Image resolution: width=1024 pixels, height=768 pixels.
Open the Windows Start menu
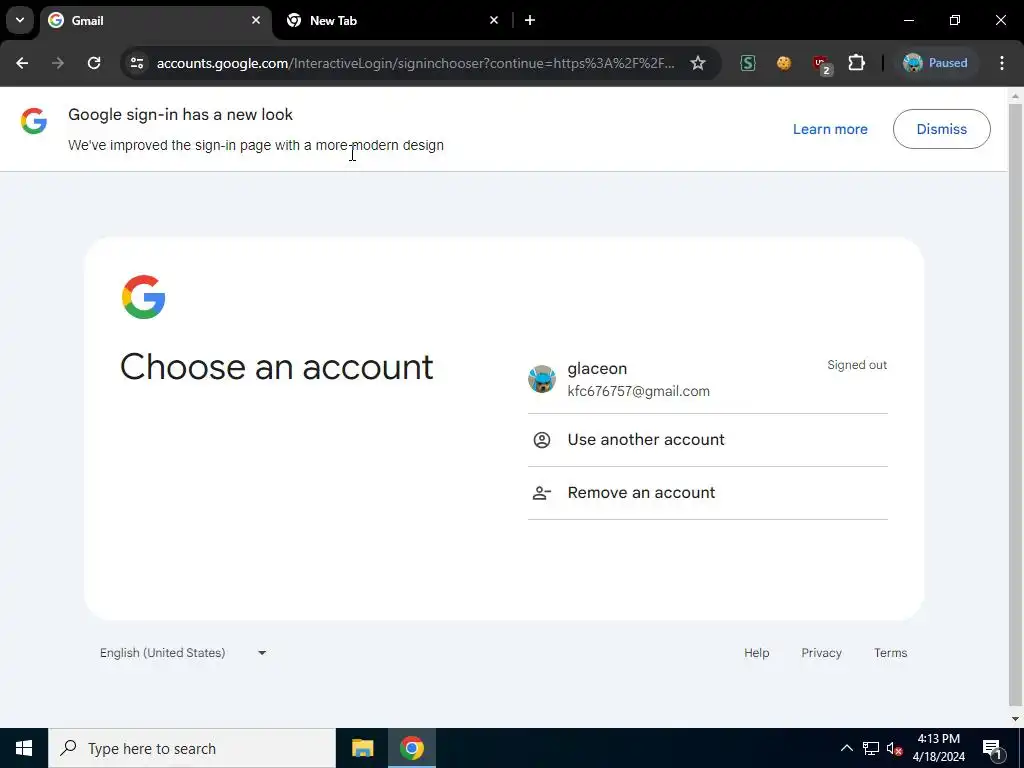pyautogui.click(x=24, y=748)
